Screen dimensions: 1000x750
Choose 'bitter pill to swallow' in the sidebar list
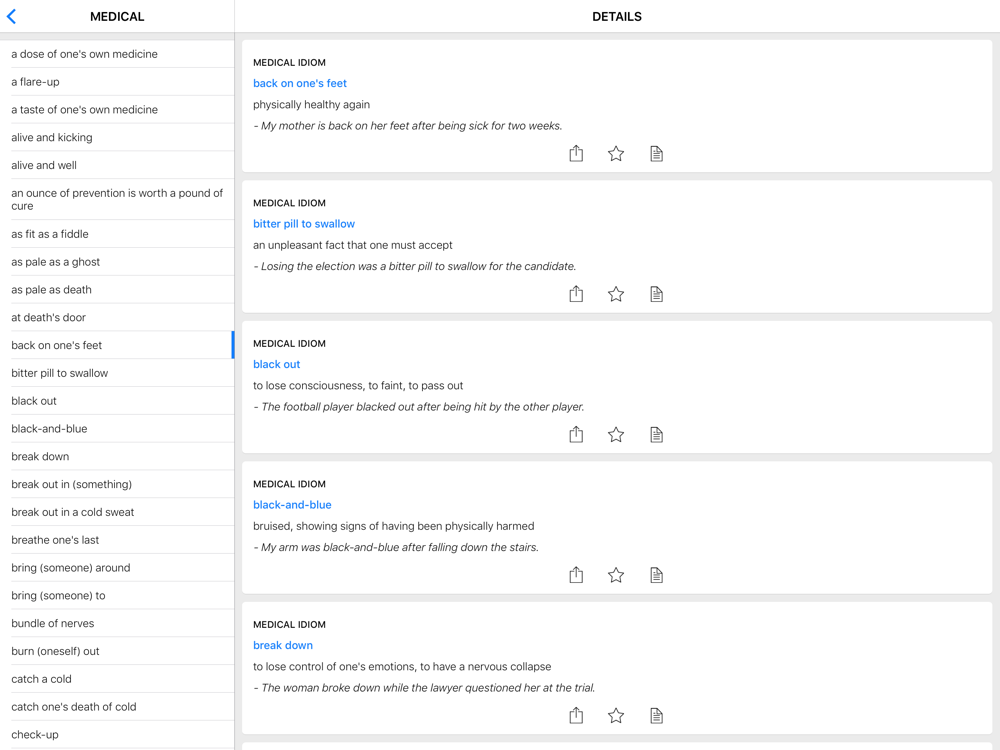pyautogui.click(x=117, y=373)
